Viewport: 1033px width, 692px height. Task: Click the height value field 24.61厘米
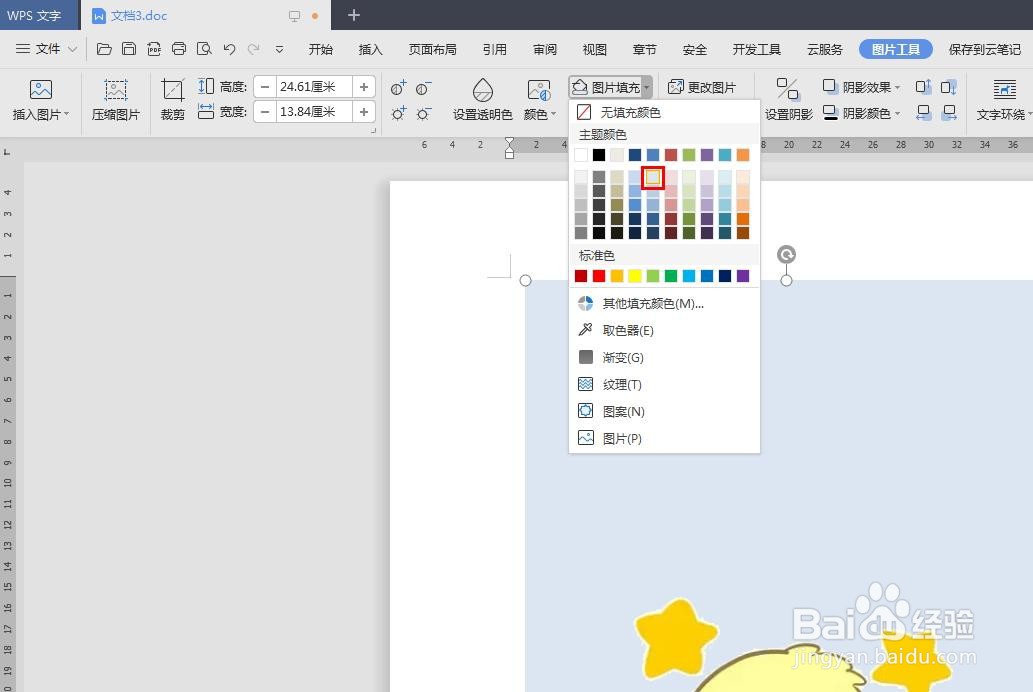pos(314,86)
